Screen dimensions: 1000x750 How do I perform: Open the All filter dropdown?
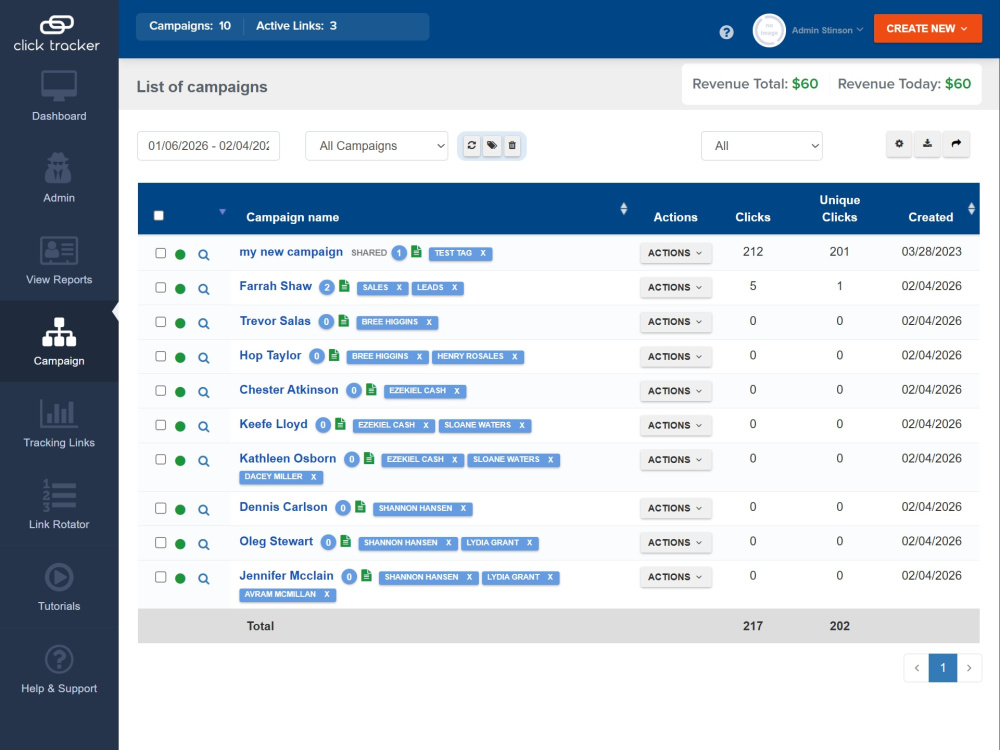pos(761,146)
